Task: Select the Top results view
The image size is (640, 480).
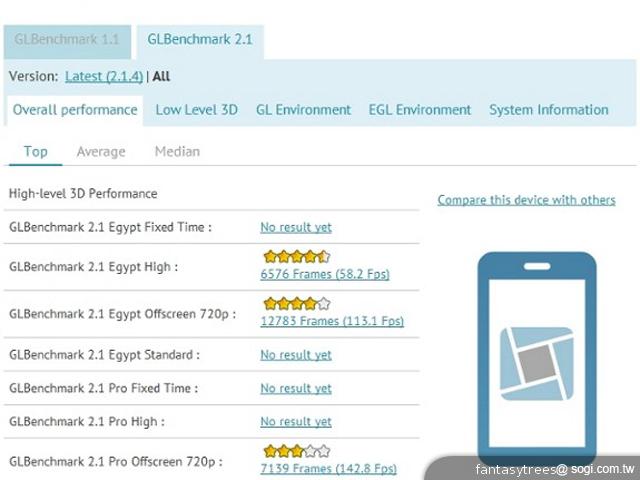Action: point(36,152)
